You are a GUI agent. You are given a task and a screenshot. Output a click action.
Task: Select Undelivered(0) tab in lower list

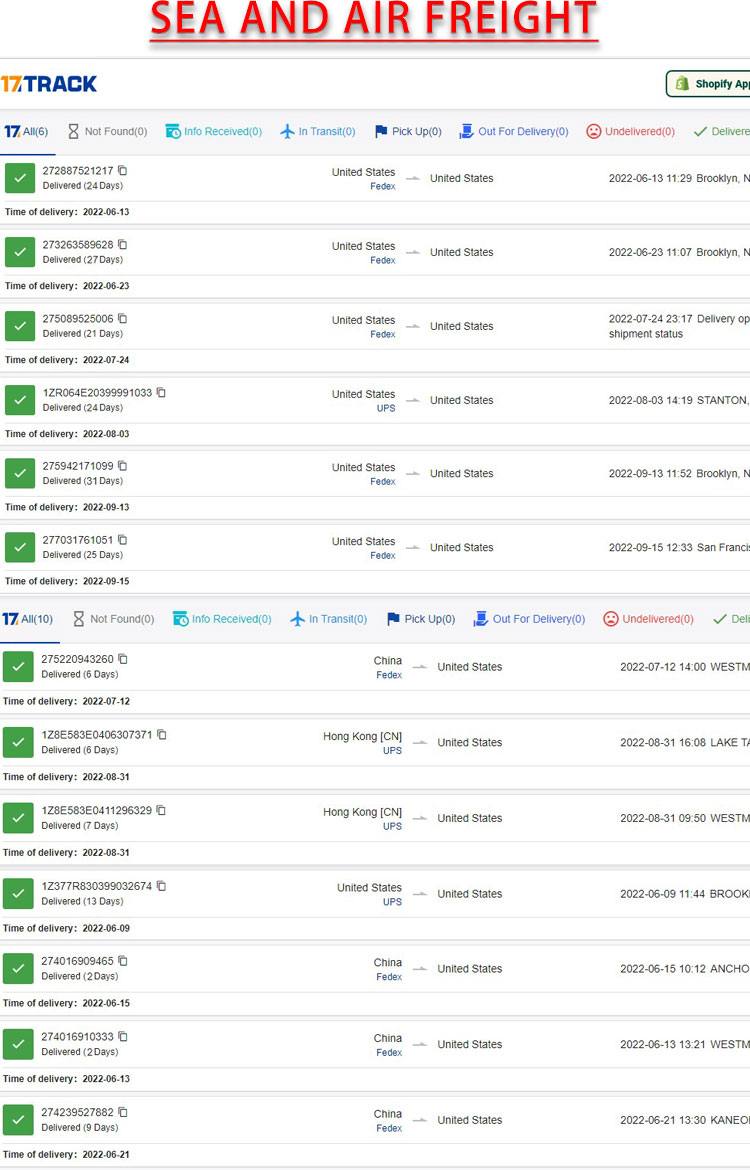pyautogui.click(x=649, y=619)
